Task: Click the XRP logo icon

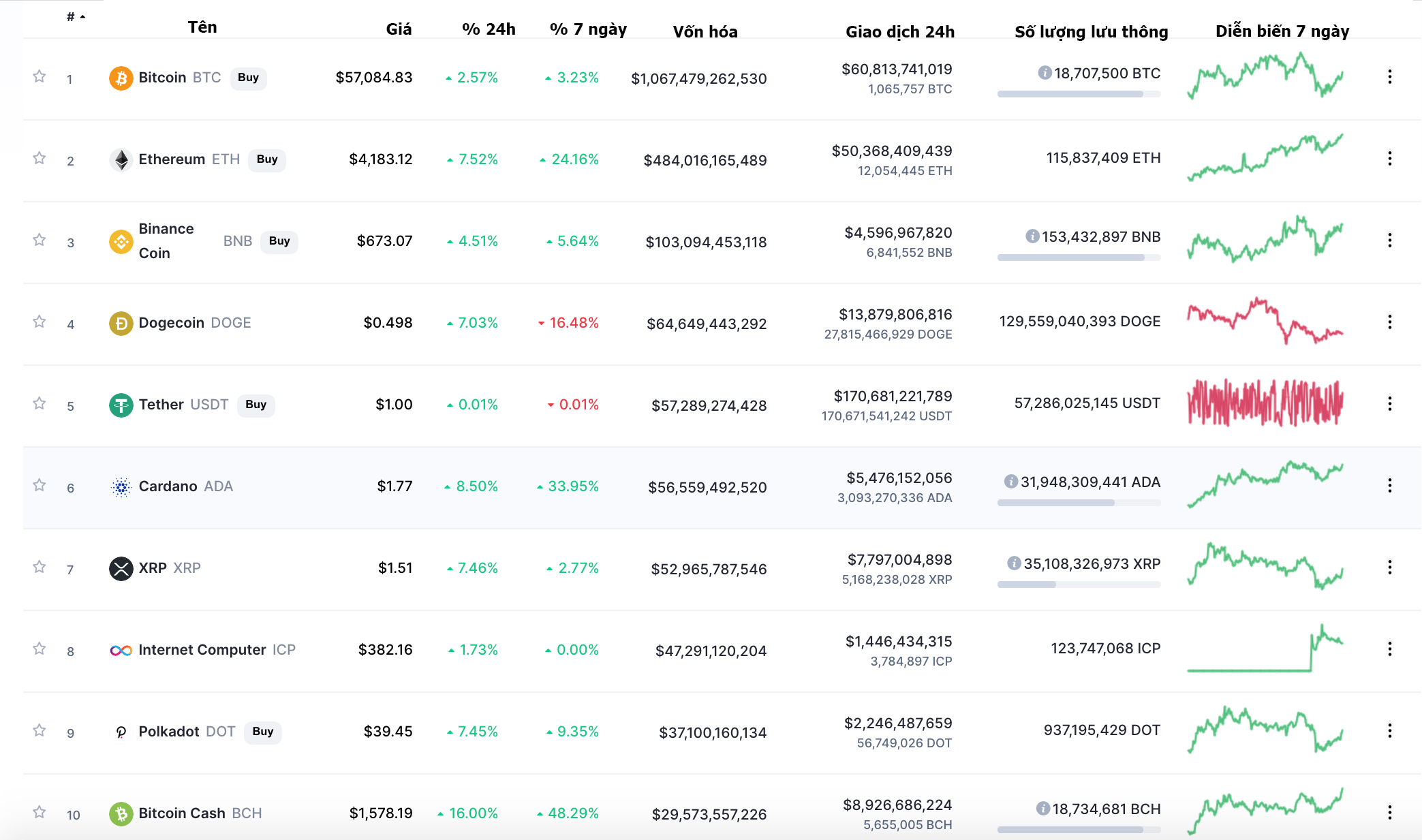Action: coord(121,568)
